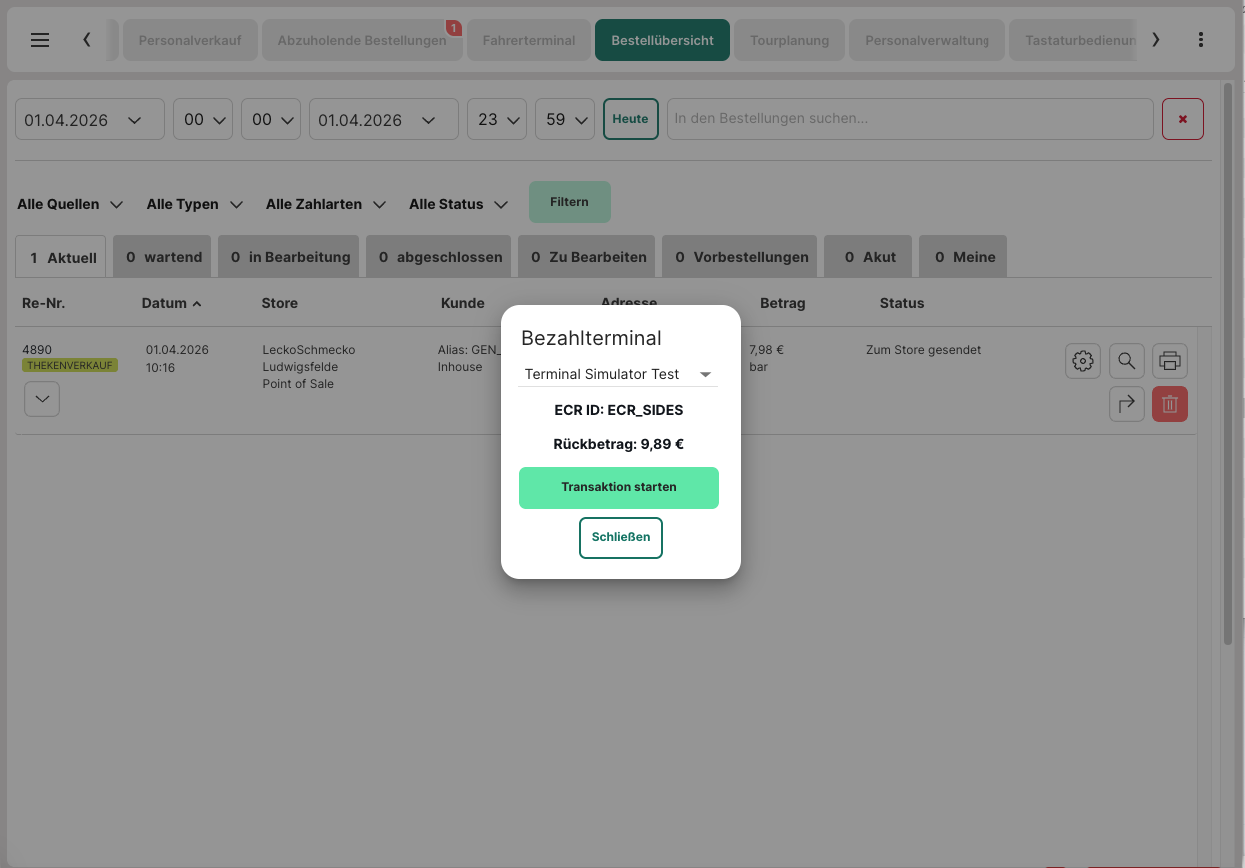Viewport: 1245px width, 868px height.
Task: Print order 4890 with printer icon
Action: [x=1170, y=361]
